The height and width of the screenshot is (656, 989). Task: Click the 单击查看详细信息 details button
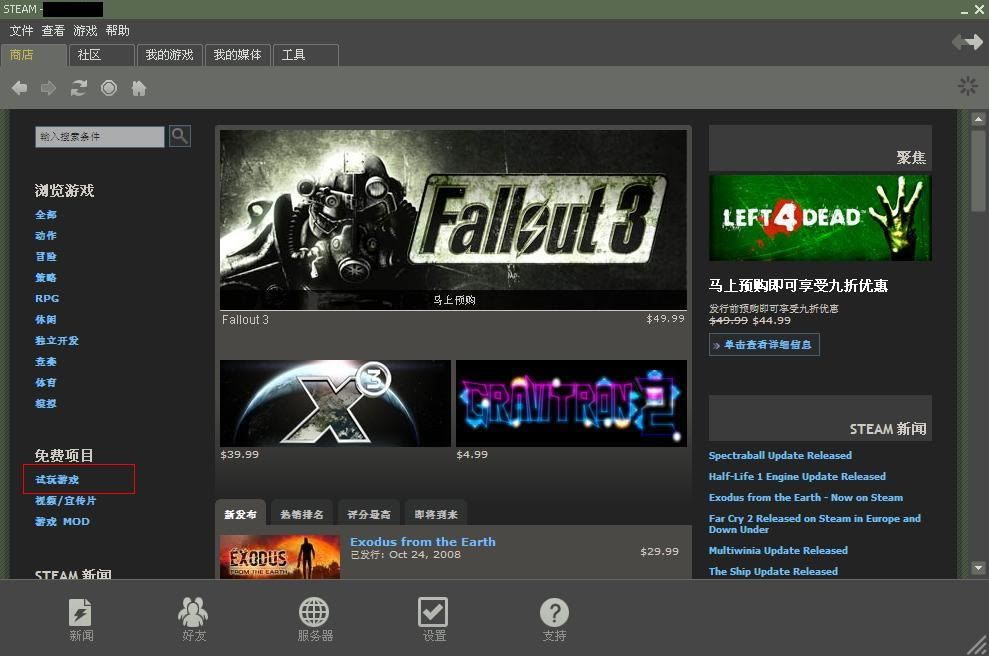[x=764, y=344]
